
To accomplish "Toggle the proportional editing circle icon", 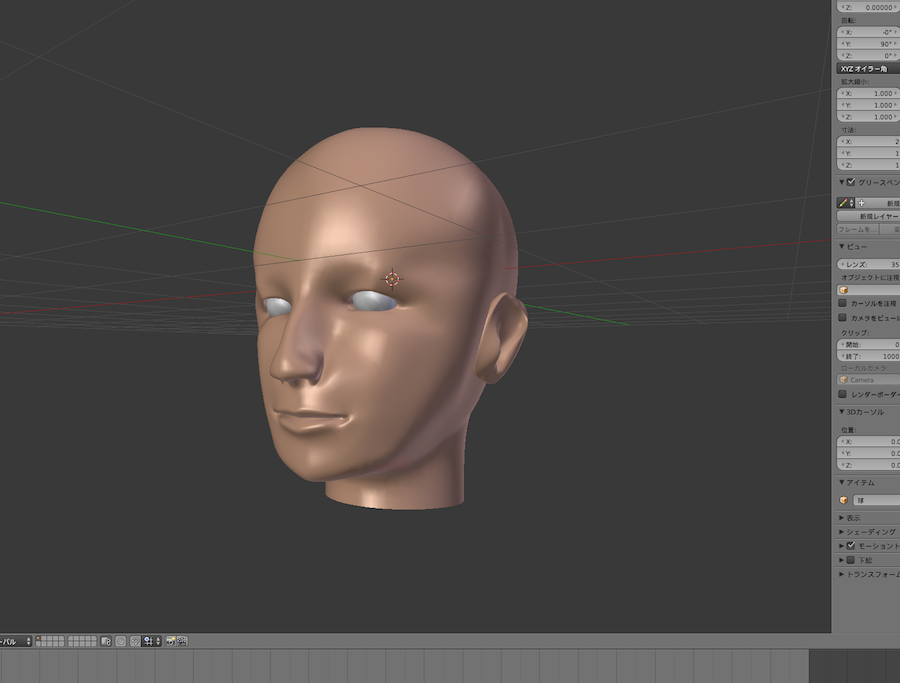I will click(119, 640).
